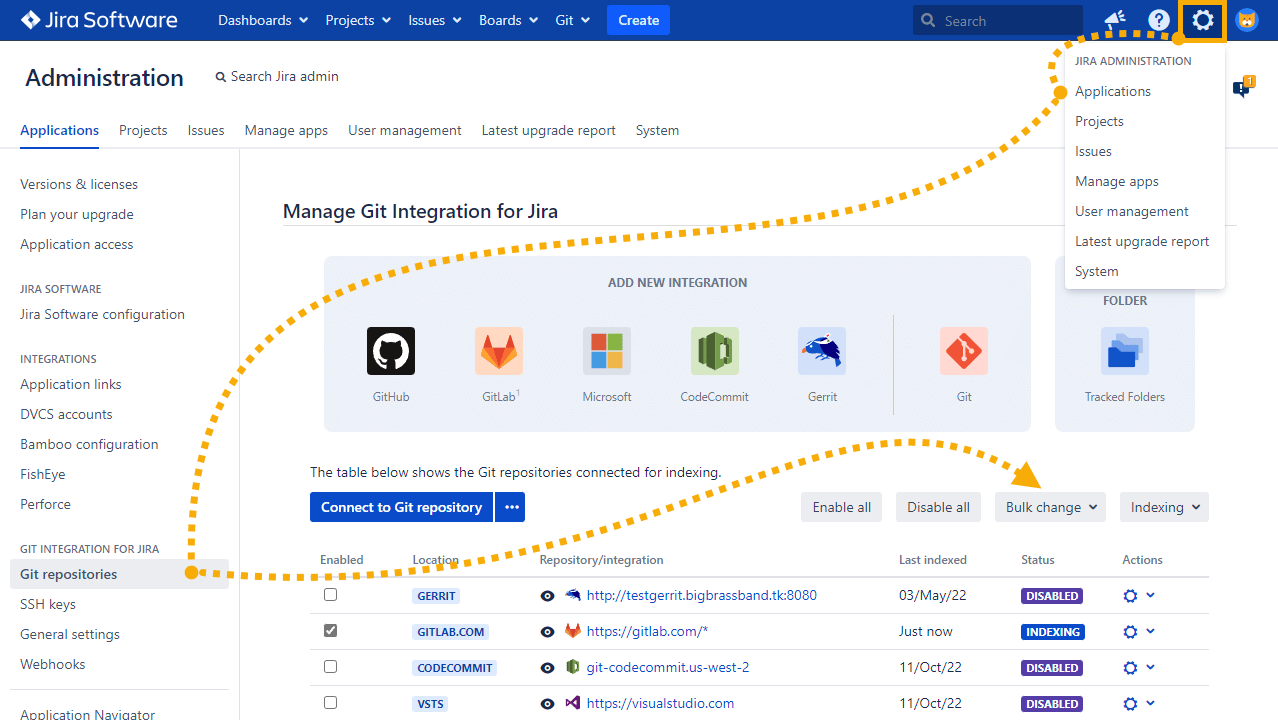Open SSH keys in the sidebar
1278x720 pixels.
click(x=48, y=604)
